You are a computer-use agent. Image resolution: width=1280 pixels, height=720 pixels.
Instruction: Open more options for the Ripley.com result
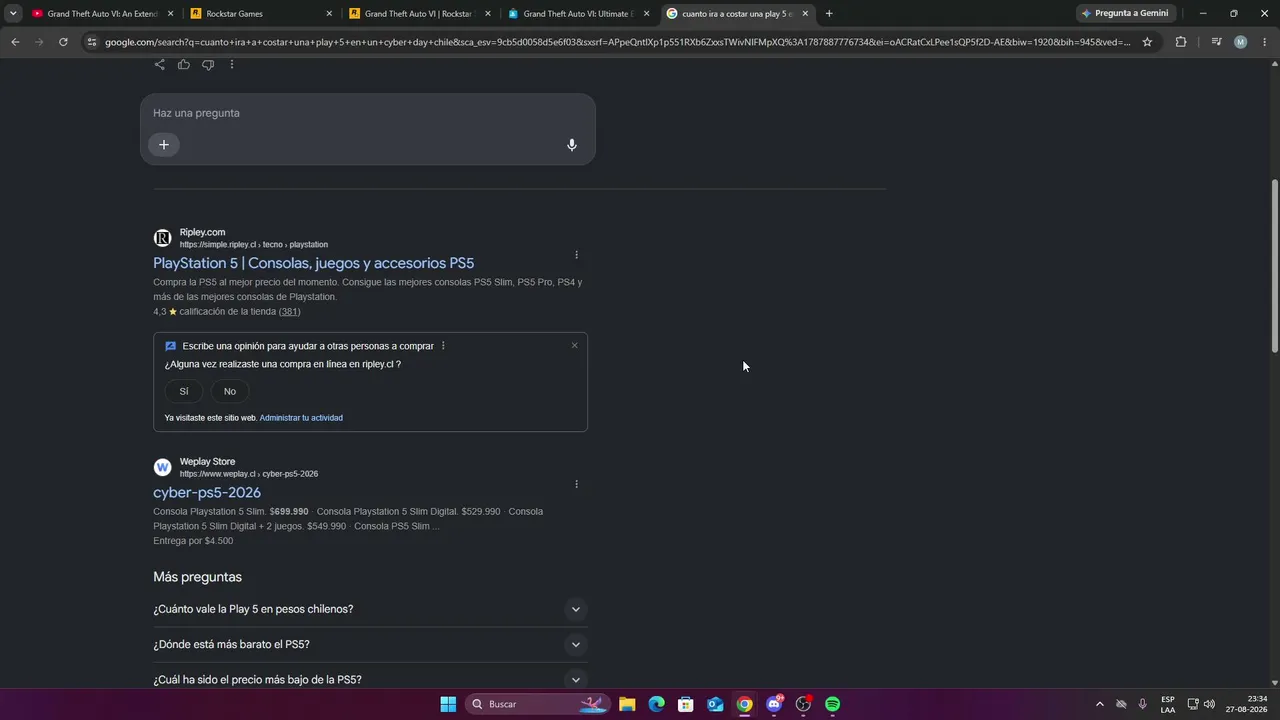(576, 255)
